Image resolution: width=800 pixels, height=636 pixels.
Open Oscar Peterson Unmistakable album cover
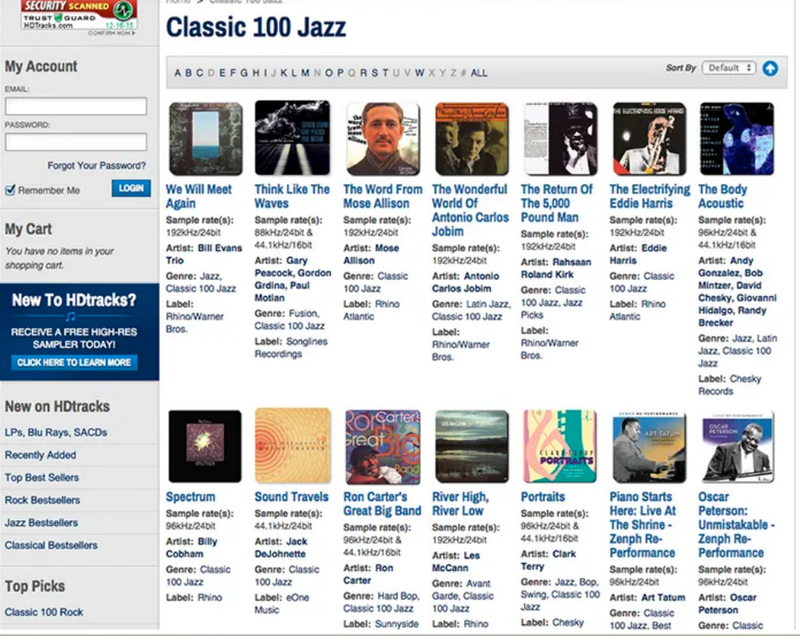[x=738, y=447]
